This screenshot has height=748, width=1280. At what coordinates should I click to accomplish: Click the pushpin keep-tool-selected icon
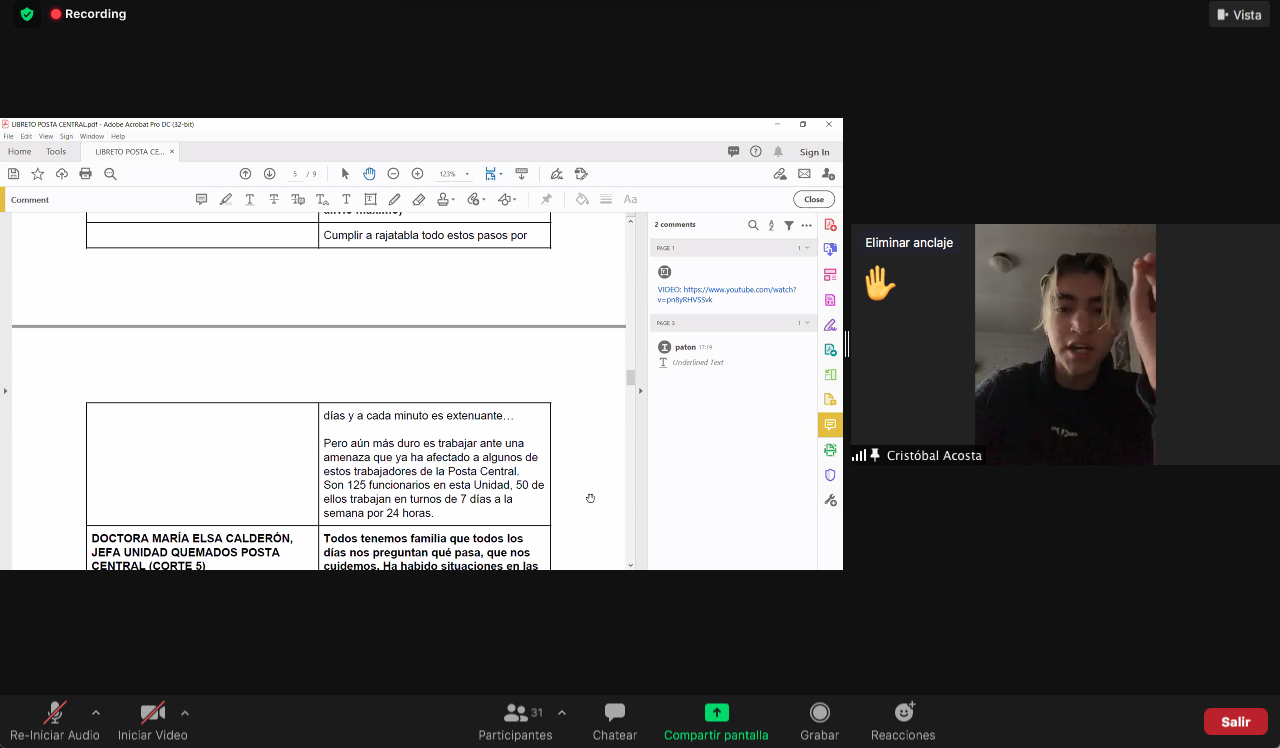pos(546,199)
